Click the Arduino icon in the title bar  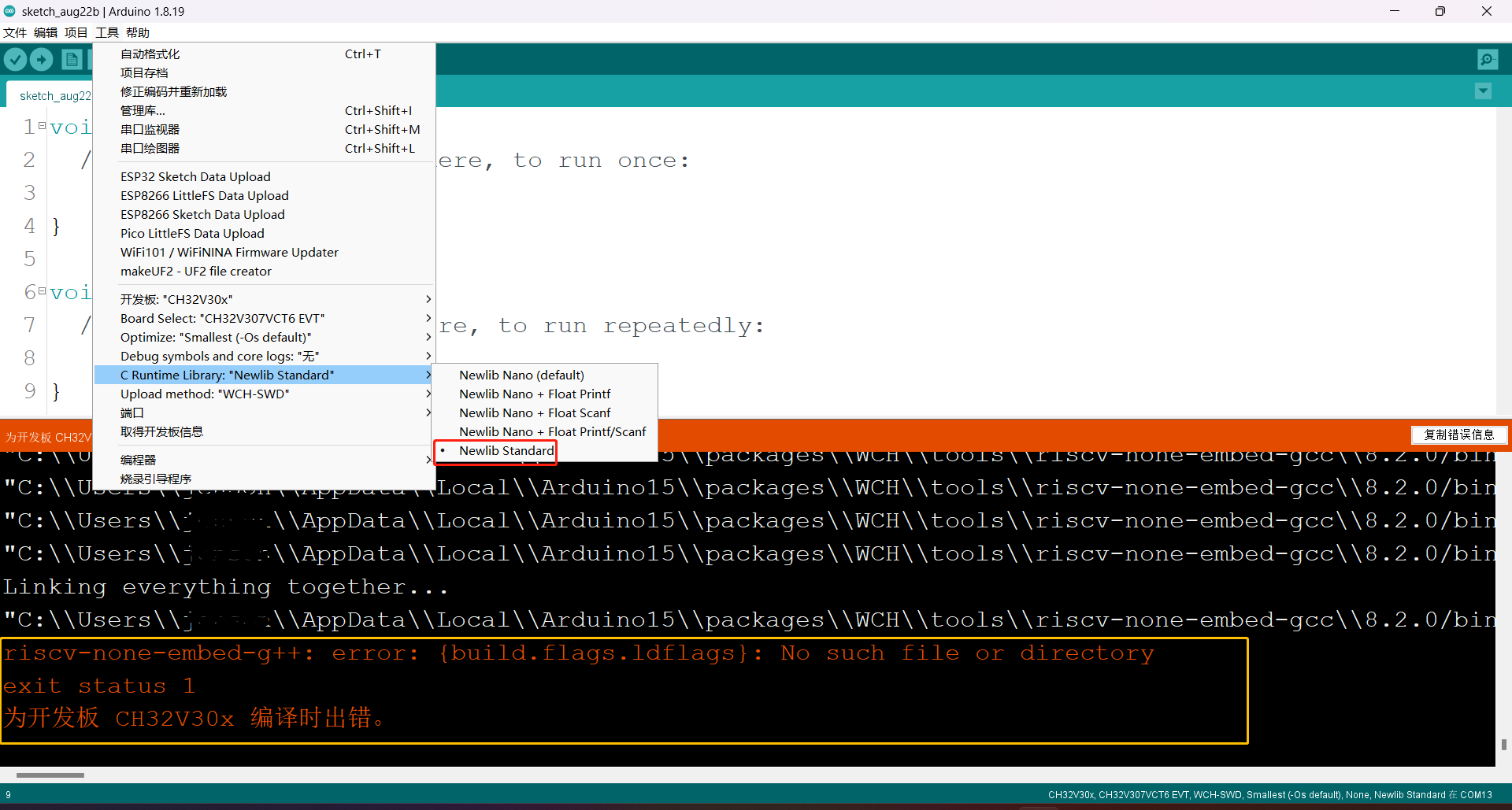click(x=9, y=11)
